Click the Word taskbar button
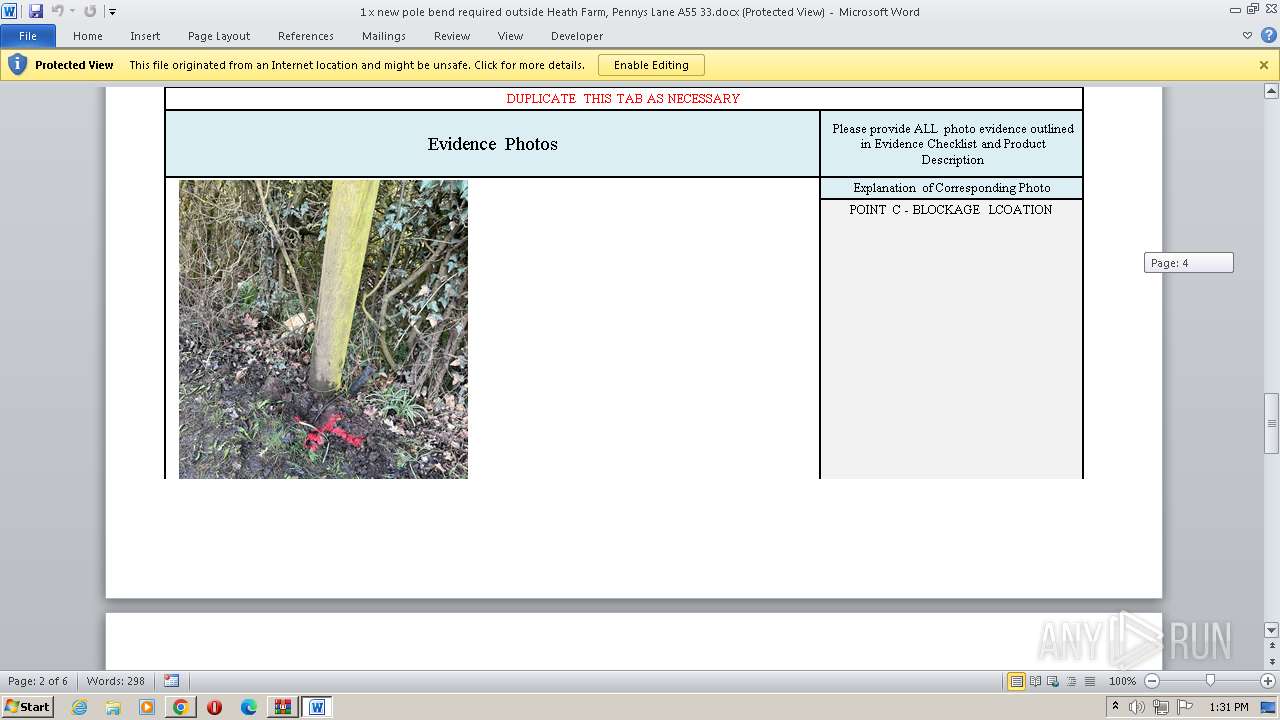 pyautogui.click(x=317, y=707)
